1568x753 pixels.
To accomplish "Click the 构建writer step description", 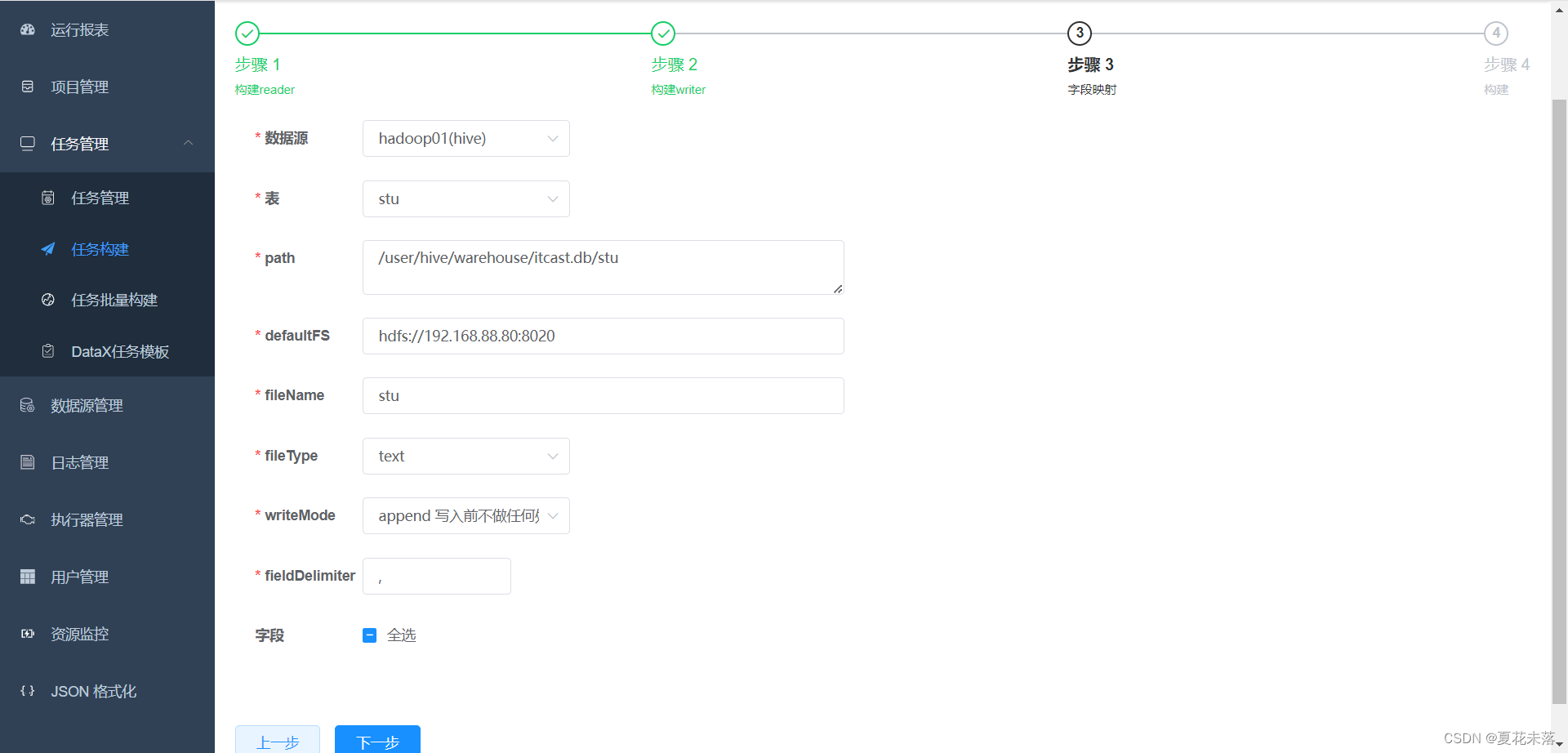I will click(x=679, y=90).
